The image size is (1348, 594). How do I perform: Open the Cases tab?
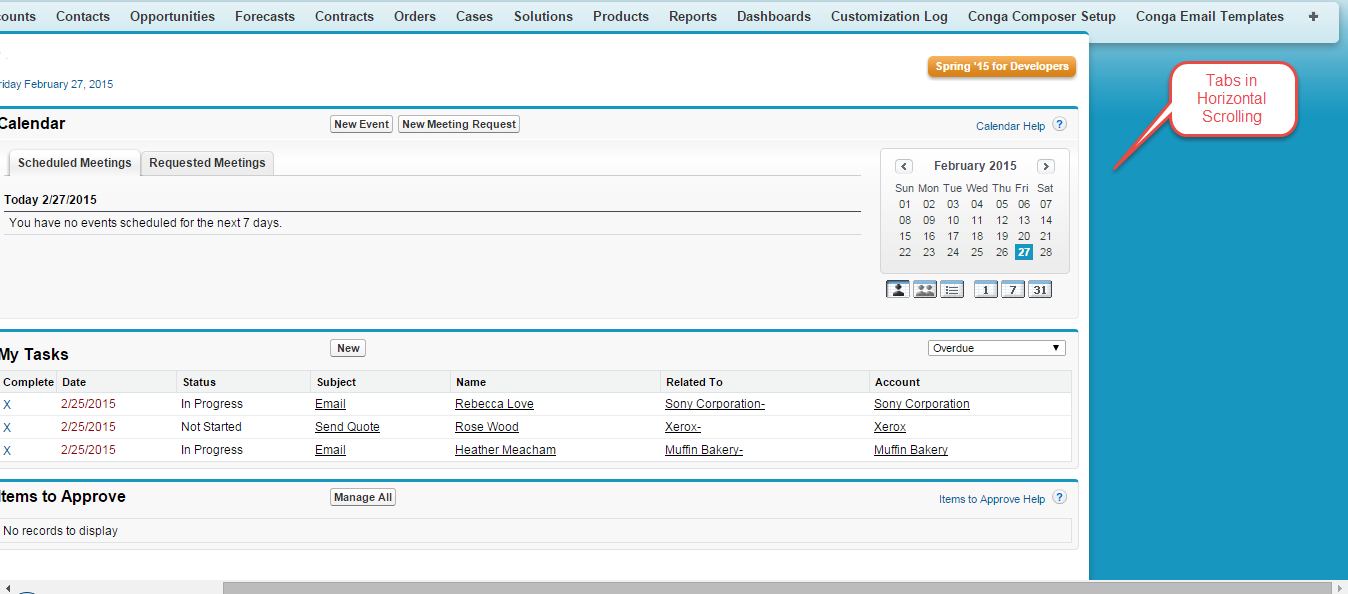pos(474,16)
